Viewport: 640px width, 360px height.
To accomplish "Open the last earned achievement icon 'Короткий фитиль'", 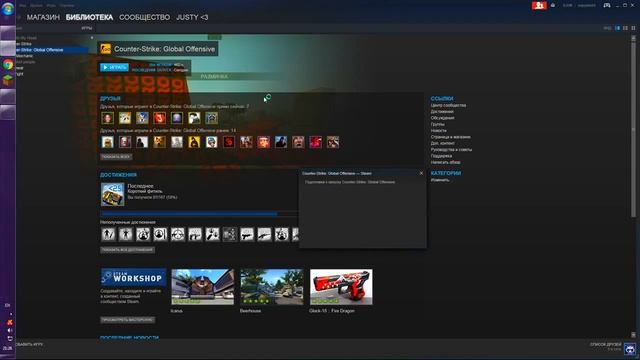I will click(113, 194).
